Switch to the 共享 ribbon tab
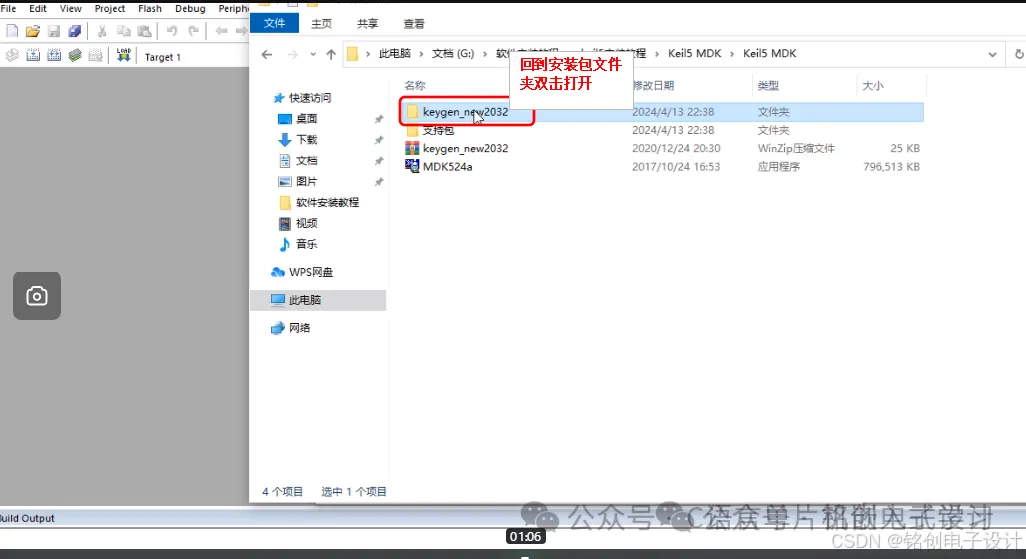This screenshot has width=1026, height=559. click(368, 24)
